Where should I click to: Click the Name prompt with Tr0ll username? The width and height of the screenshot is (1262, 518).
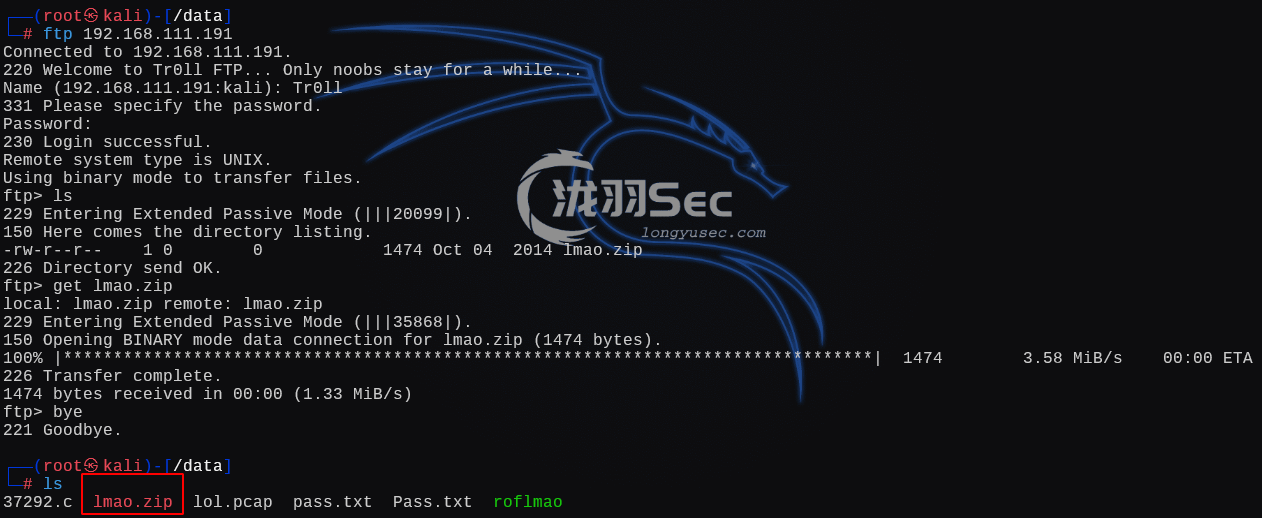tap(173, 88)
